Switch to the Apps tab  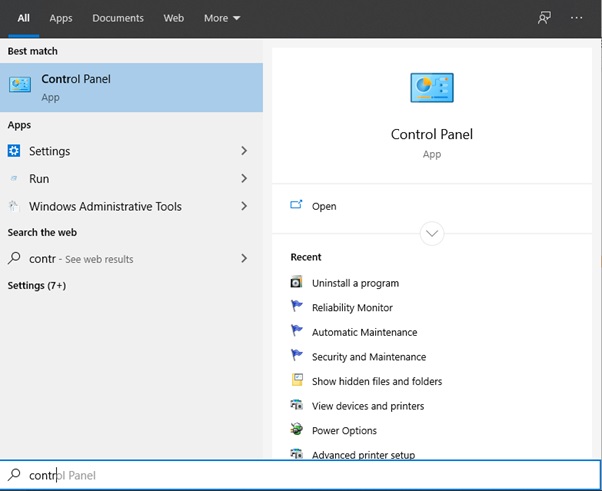pyautogui.click(x=61, y=18)
